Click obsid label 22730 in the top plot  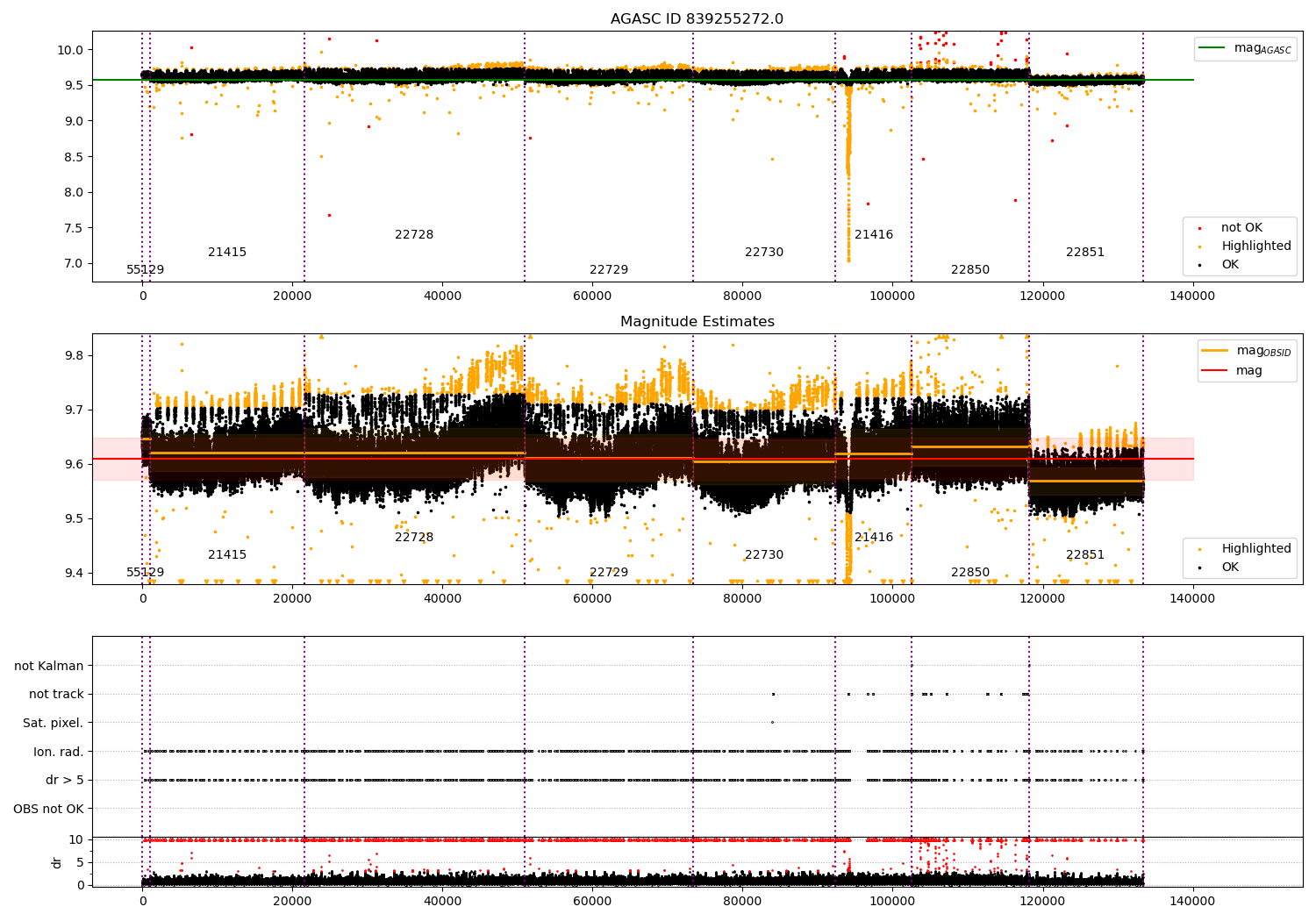coord(764,253)
